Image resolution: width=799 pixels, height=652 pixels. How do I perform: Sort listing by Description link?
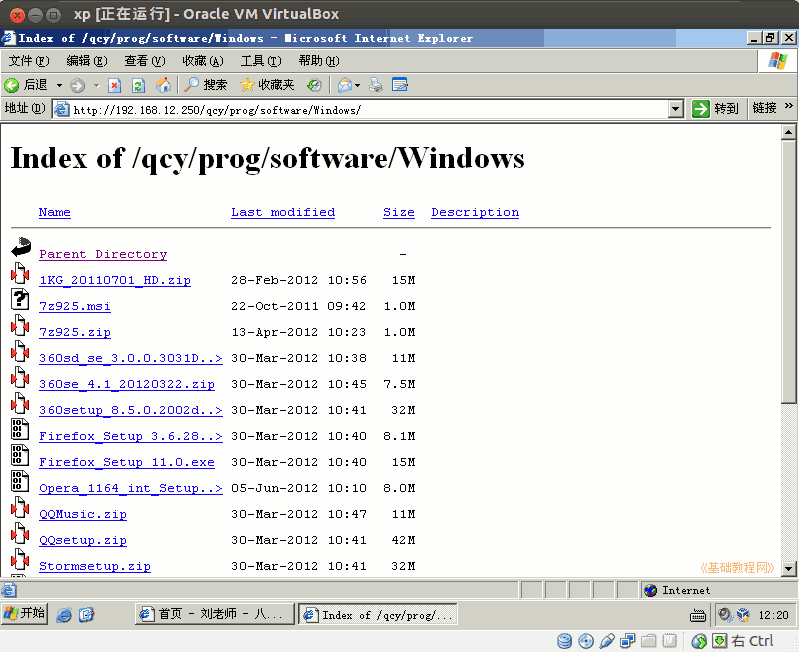coord(475,212)
